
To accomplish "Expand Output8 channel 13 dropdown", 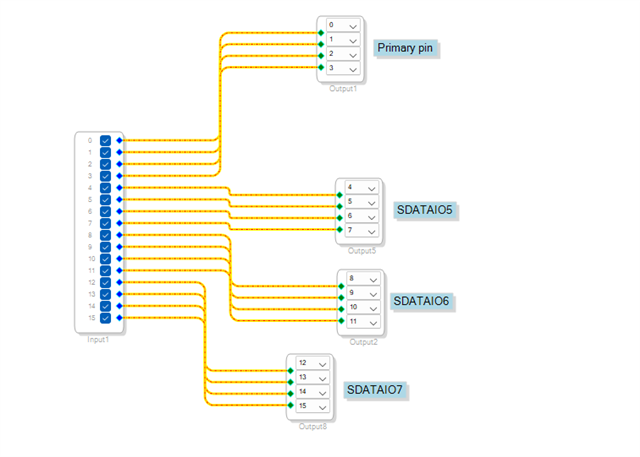I will (x=313, y=377).
